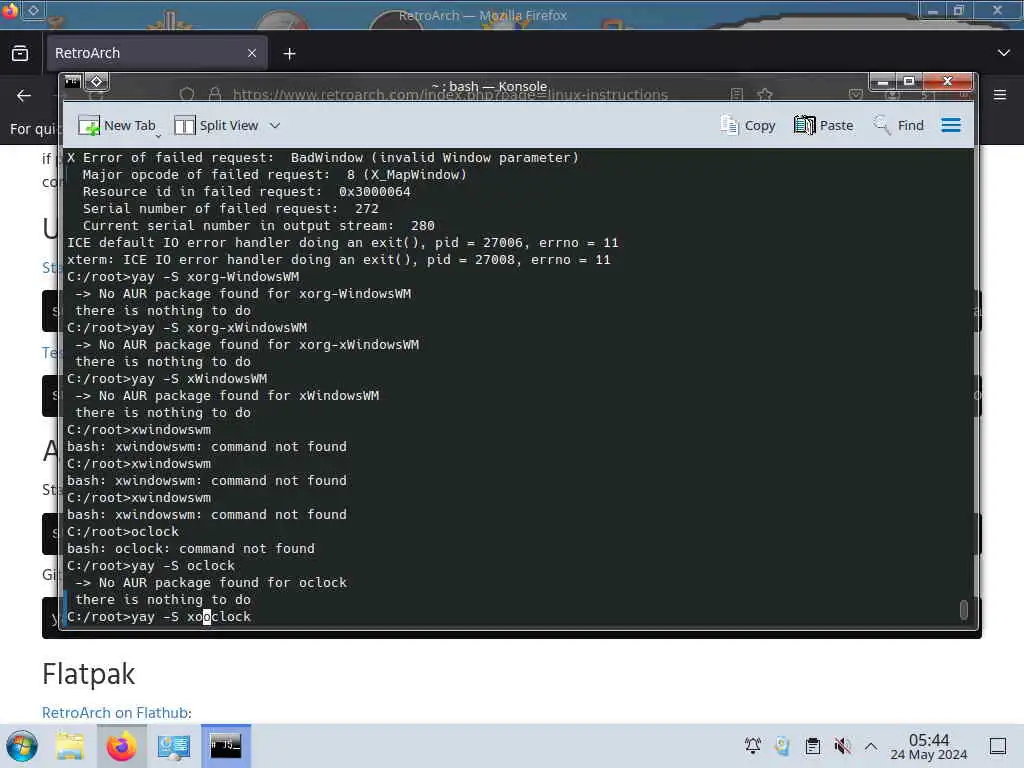Click the Konsole terminal icon in title bar
The width and height of the screenshot is (1024, 768).
[72, 82]
